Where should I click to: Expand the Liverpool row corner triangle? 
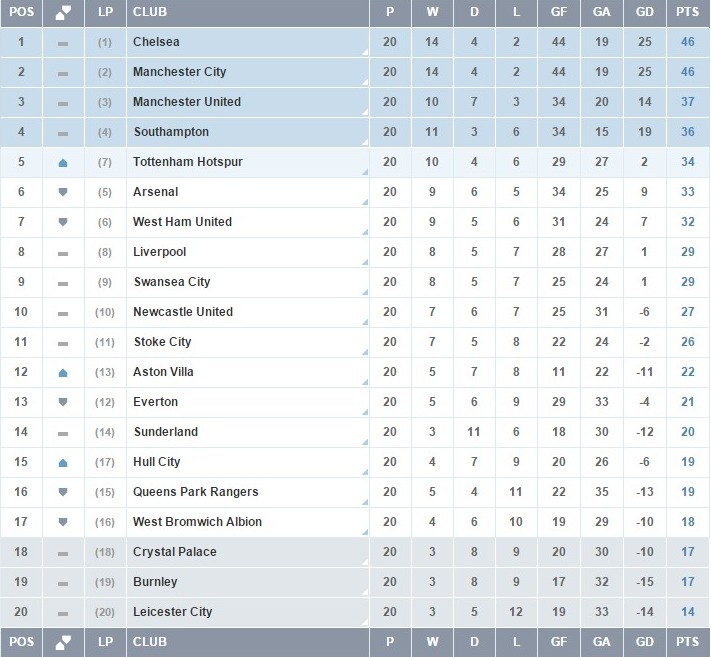pyautogui.click(x=364, y=262)
